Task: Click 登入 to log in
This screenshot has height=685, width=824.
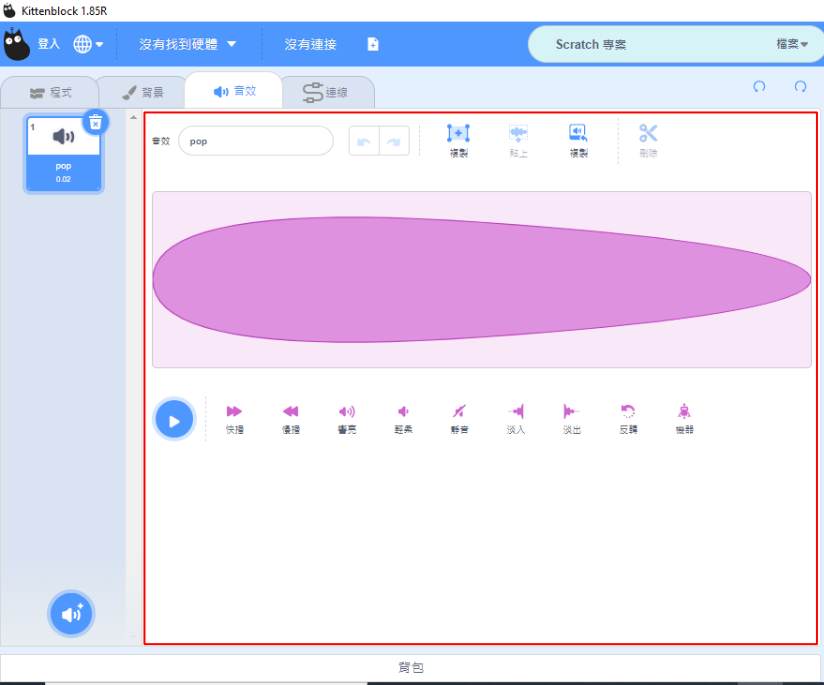Action: tap(48, 44)
